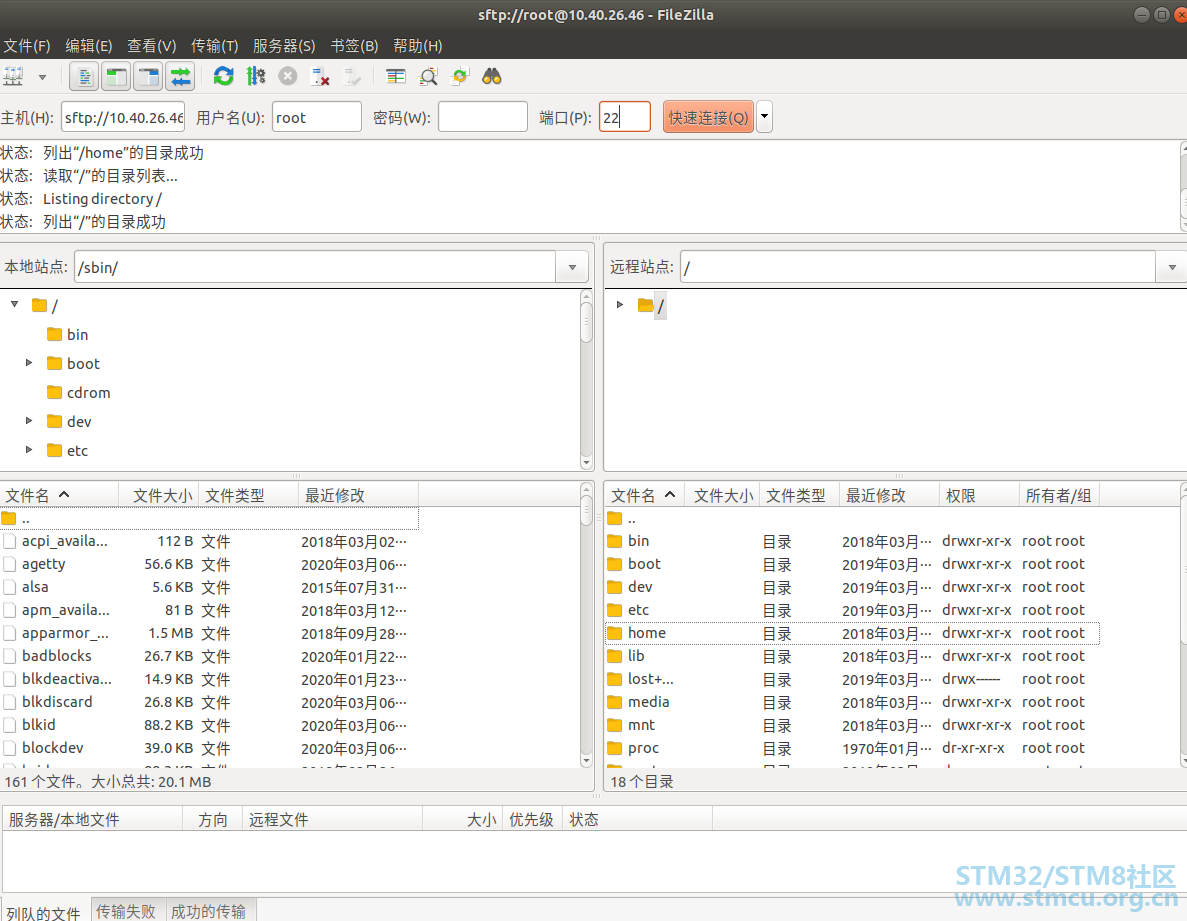Open the 服务器(S) menu

coord(284,46)
